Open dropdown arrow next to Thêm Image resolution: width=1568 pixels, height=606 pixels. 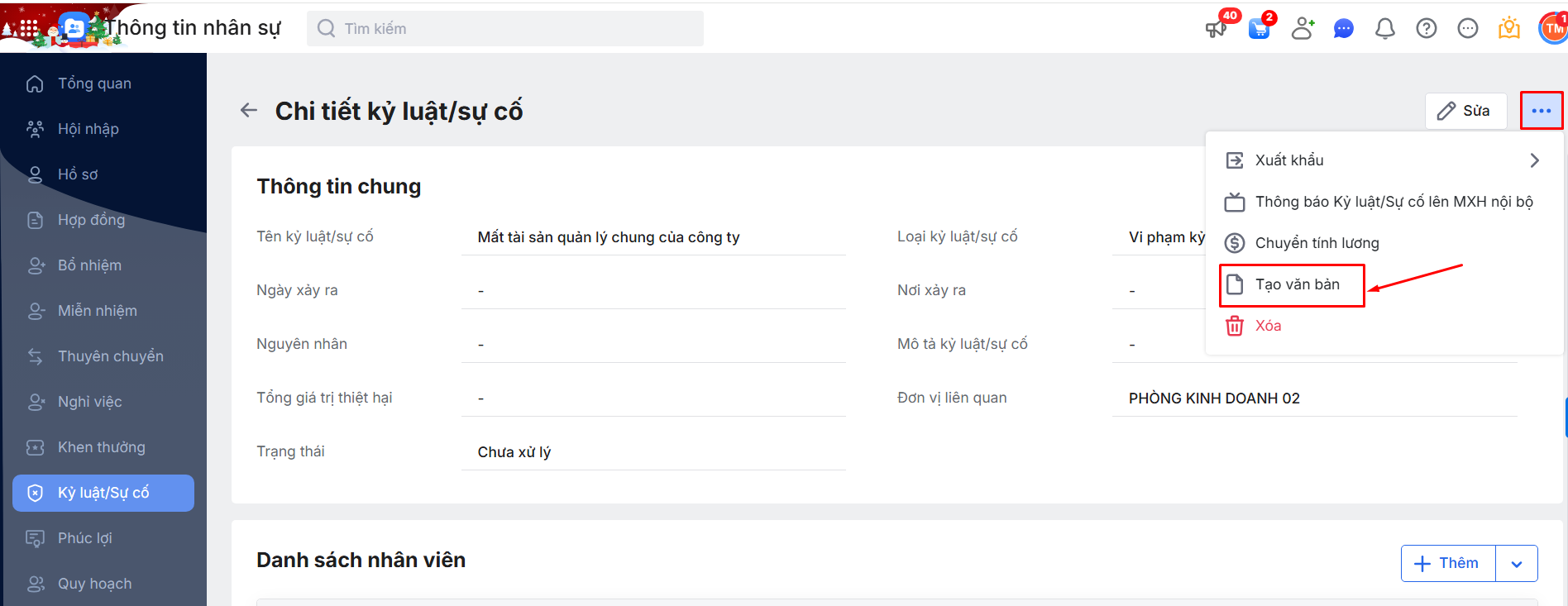point(1517,564)
